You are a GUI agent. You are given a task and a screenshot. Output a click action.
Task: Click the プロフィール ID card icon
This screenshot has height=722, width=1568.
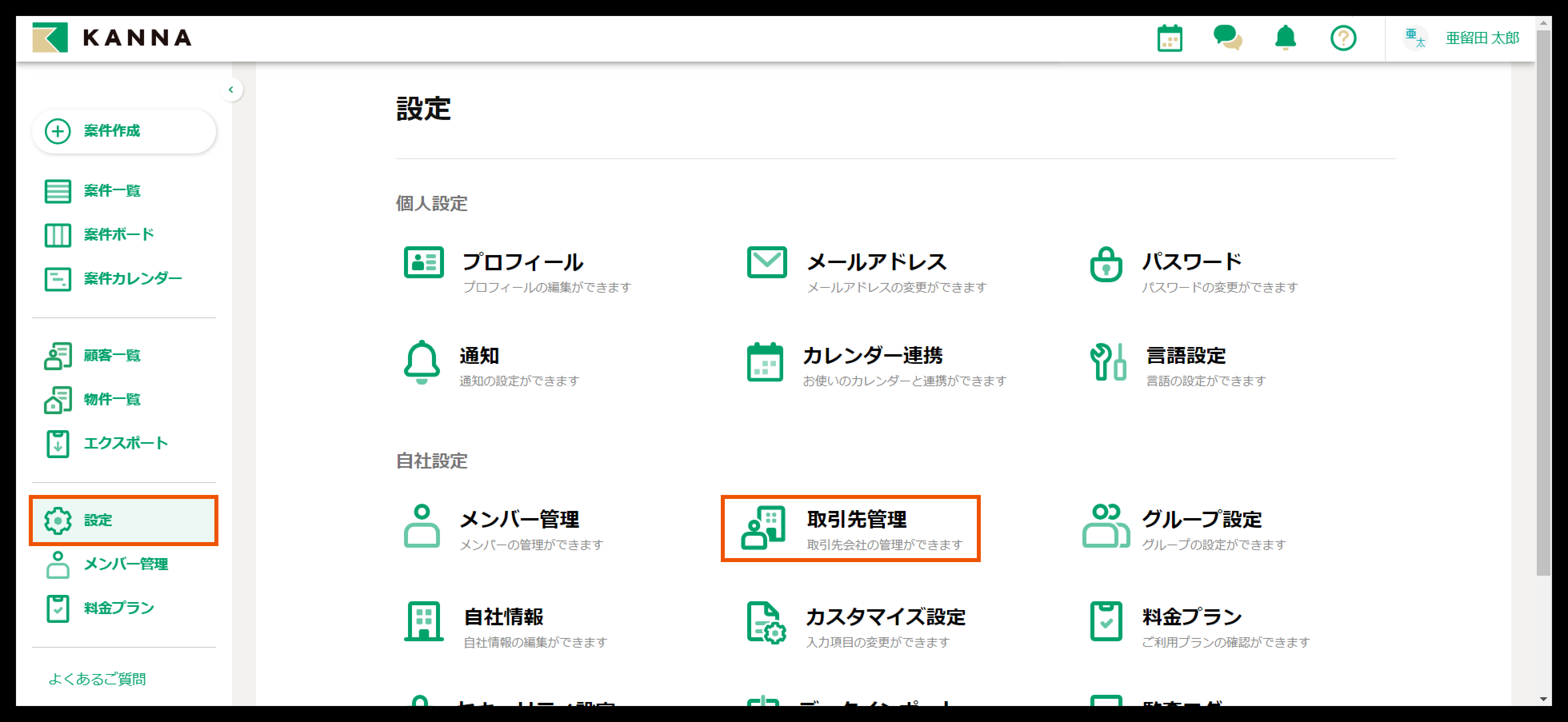(x=424, y=262)
